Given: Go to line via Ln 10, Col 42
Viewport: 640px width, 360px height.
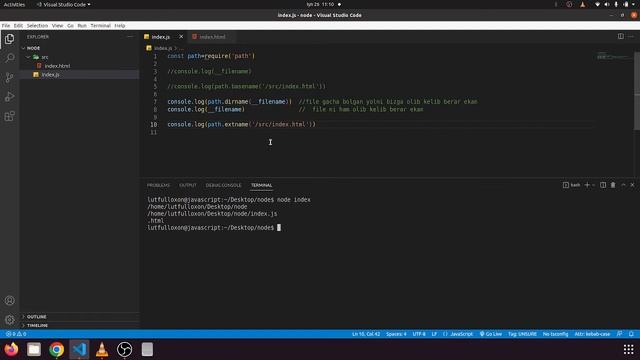Looking at the screenshot, I should [x=366, y=334].
